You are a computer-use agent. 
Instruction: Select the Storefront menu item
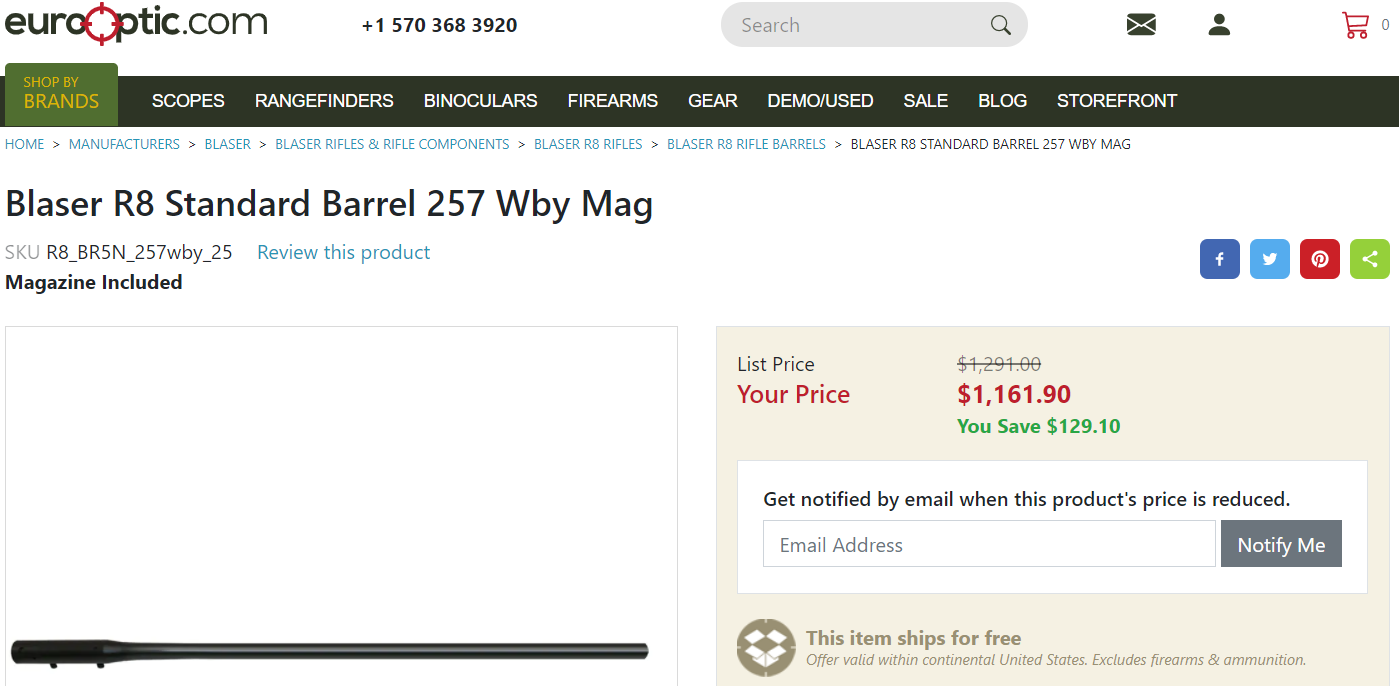point(1117,101)
